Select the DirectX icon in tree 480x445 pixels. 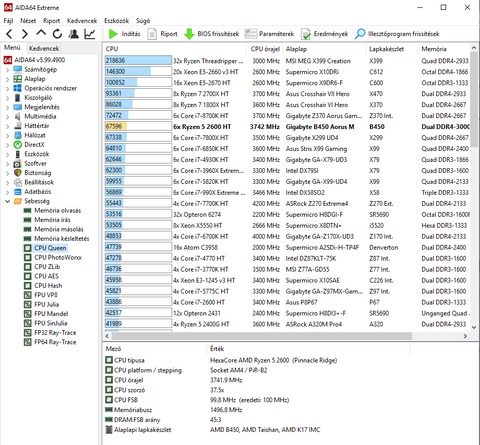coord(18,145)
